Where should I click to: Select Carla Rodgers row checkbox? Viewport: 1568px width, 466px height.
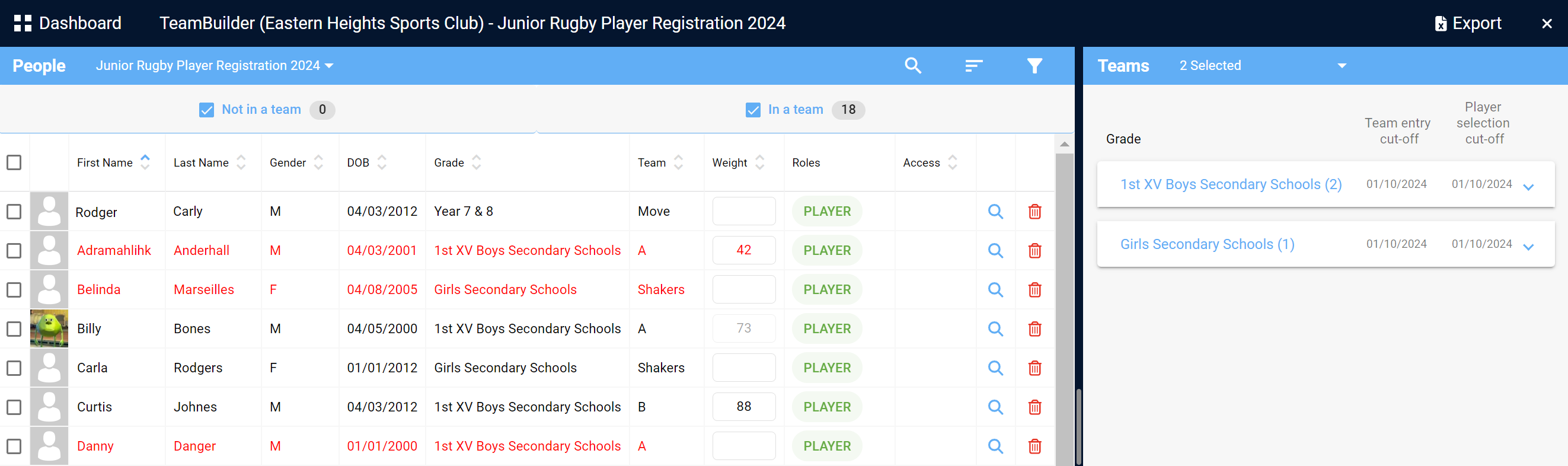(x=14, y=368)
